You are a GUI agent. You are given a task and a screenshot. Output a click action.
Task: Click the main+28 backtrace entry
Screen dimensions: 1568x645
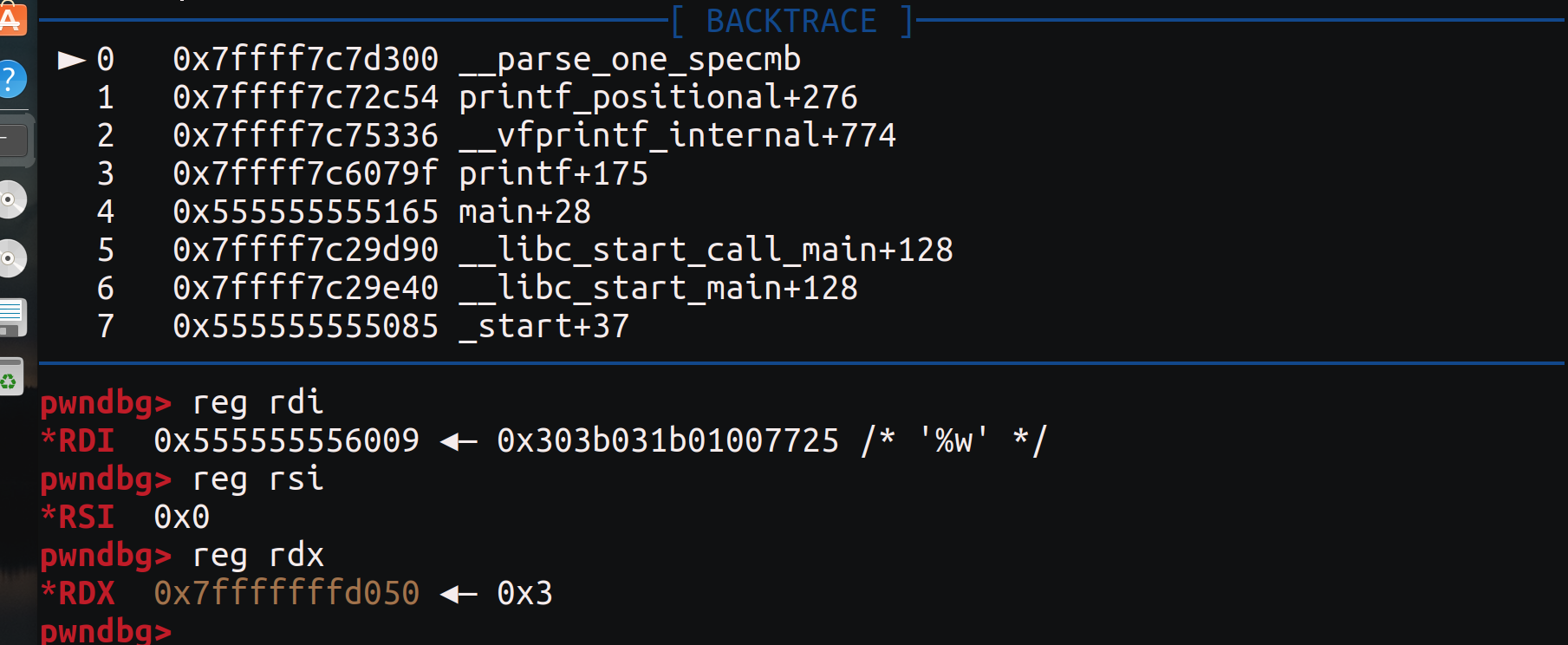coord(524,212)
